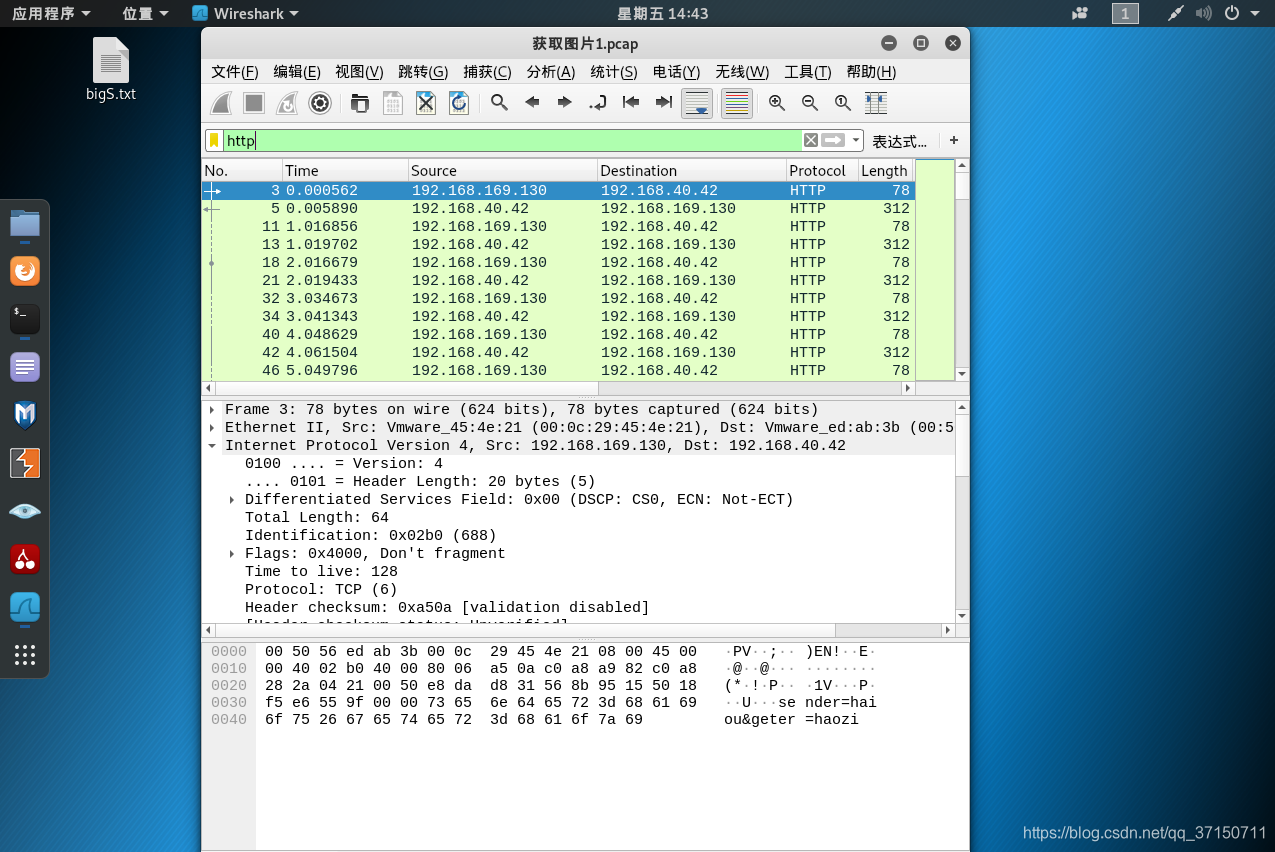Launch Firefox from the dock
1275x852 pixels.
pyautogui.click(x=25, y=271)
